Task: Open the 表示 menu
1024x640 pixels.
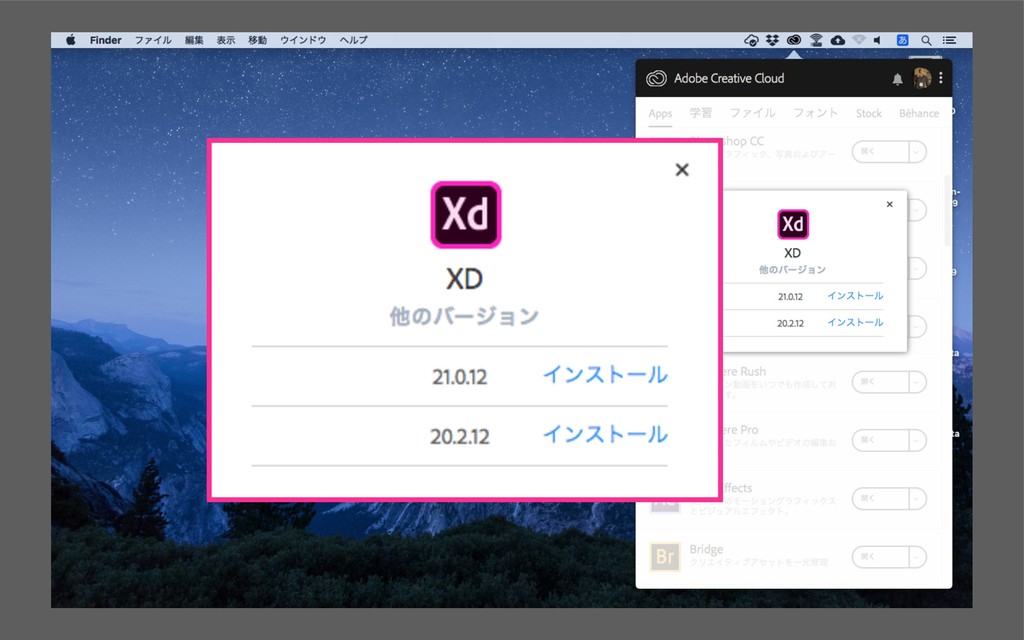Action: (x=226, y=40)
